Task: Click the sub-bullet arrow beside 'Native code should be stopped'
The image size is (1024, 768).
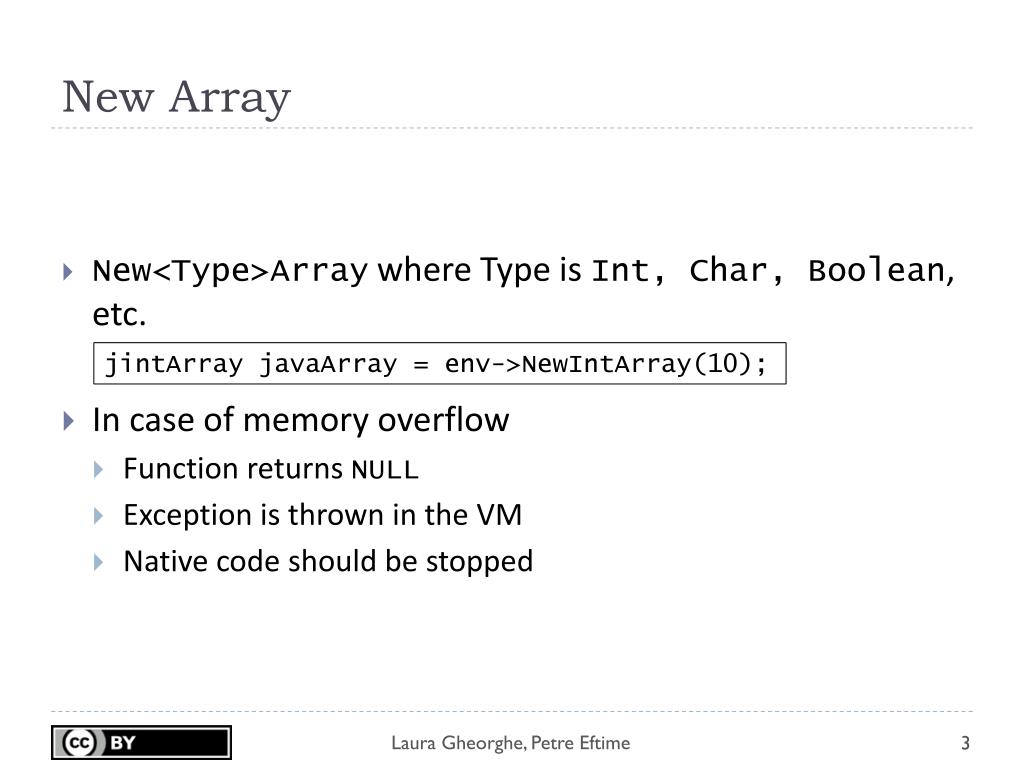Action: (x=99, y=562)
